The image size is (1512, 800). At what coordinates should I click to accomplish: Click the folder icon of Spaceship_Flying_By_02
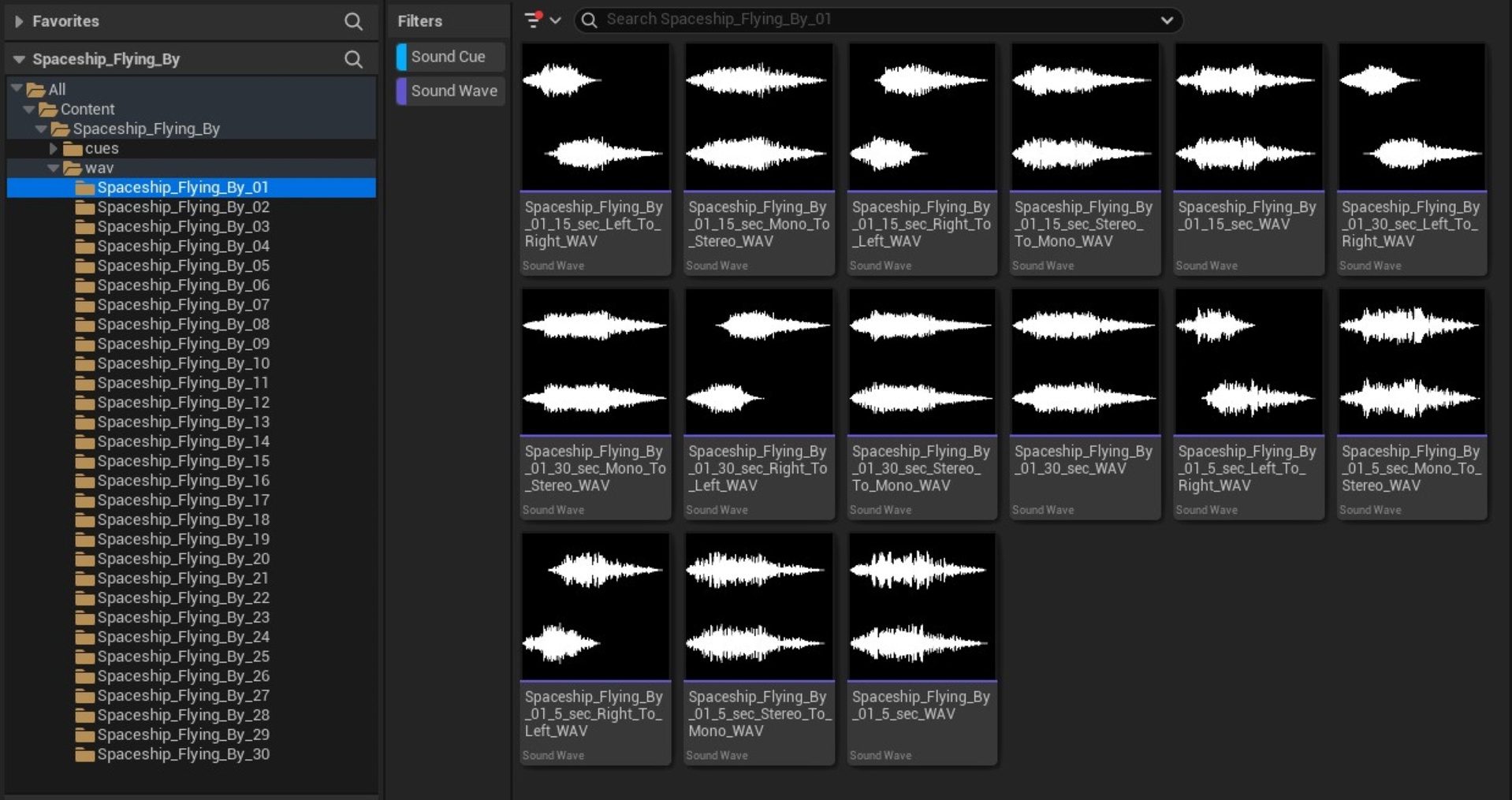click(x=84, y=207)
